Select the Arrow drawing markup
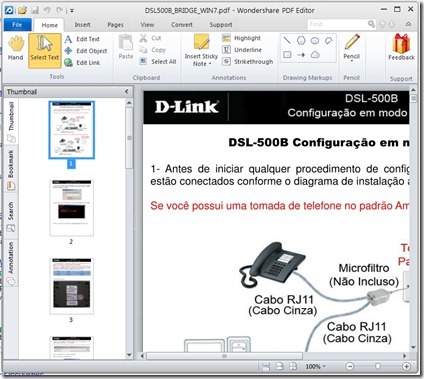This screenshot has height=379, width=424. [301, 54]
